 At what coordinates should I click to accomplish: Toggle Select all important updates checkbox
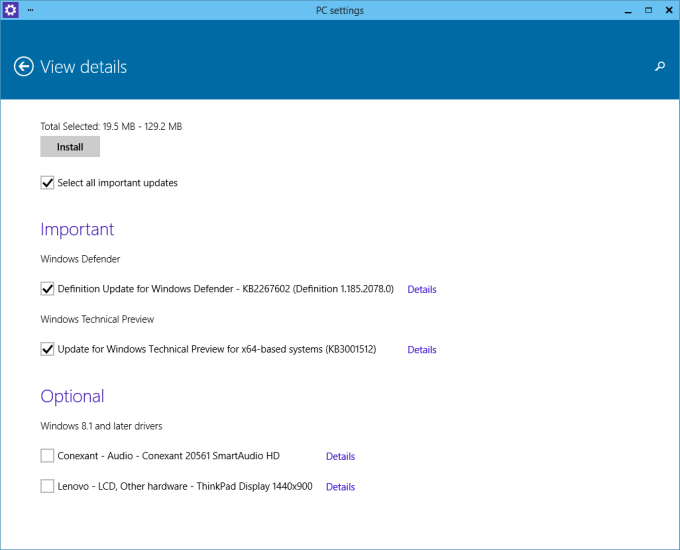pyautogui.click(x=47, y=183)
